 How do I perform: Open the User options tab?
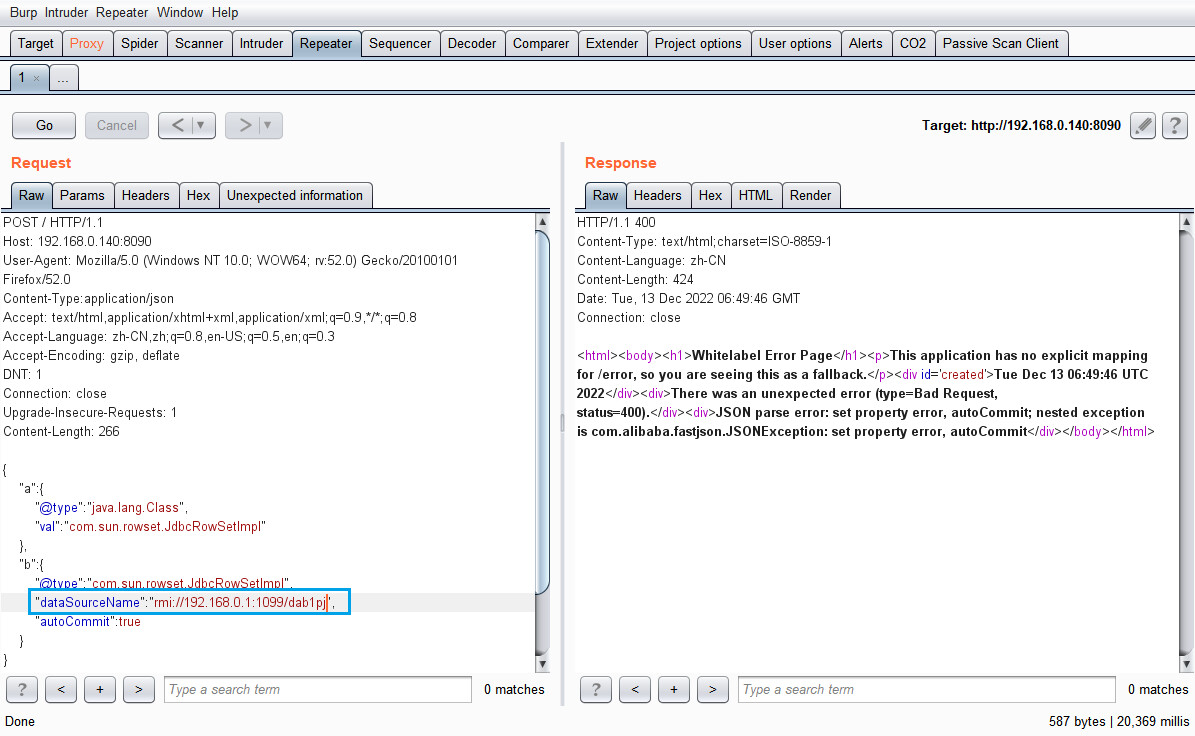(x=795, y=43)
